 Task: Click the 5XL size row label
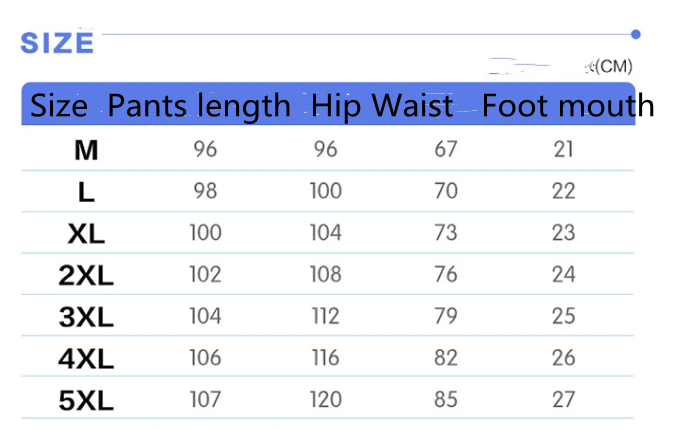tap(87, 400)
